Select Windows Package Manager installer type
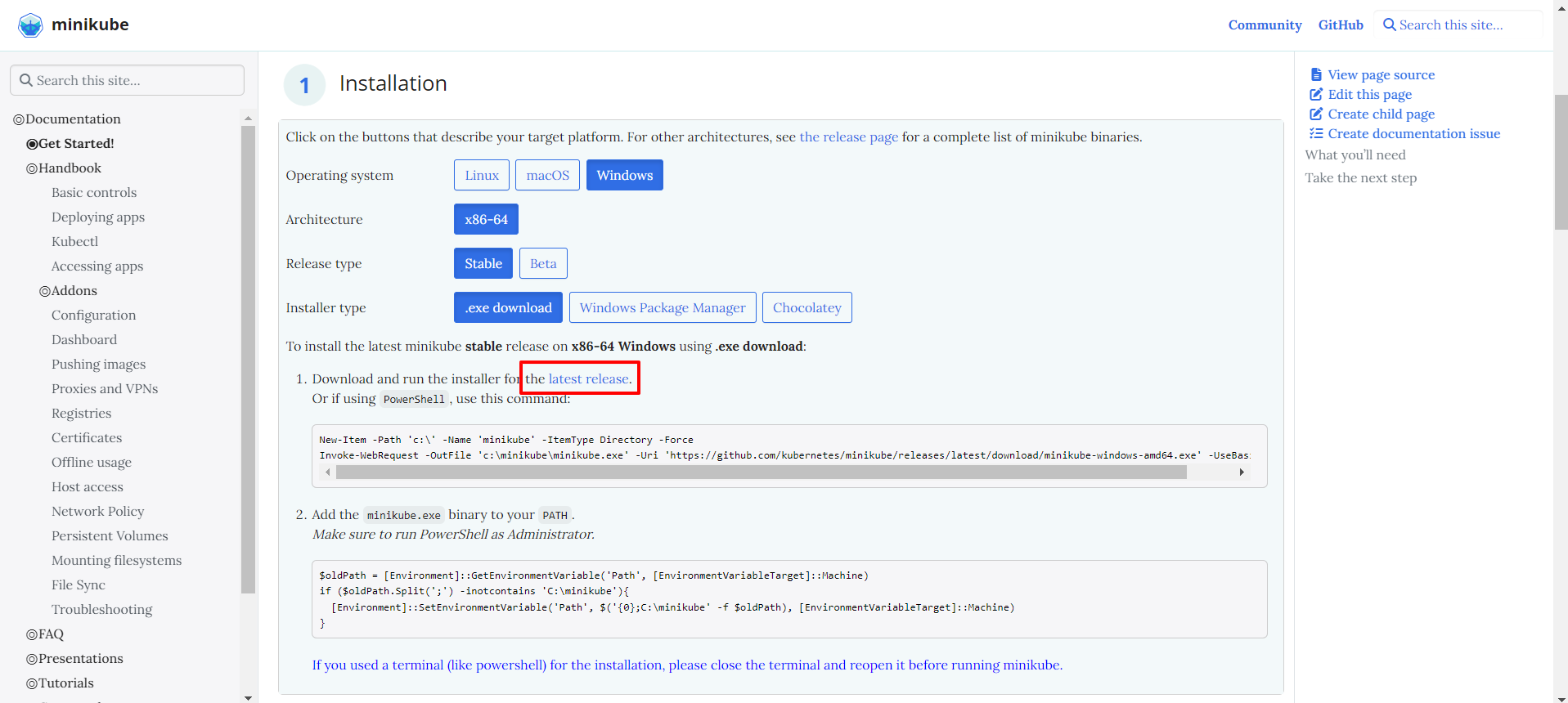The height and width of the screenshot is (703, 1568). coord(663,307)
